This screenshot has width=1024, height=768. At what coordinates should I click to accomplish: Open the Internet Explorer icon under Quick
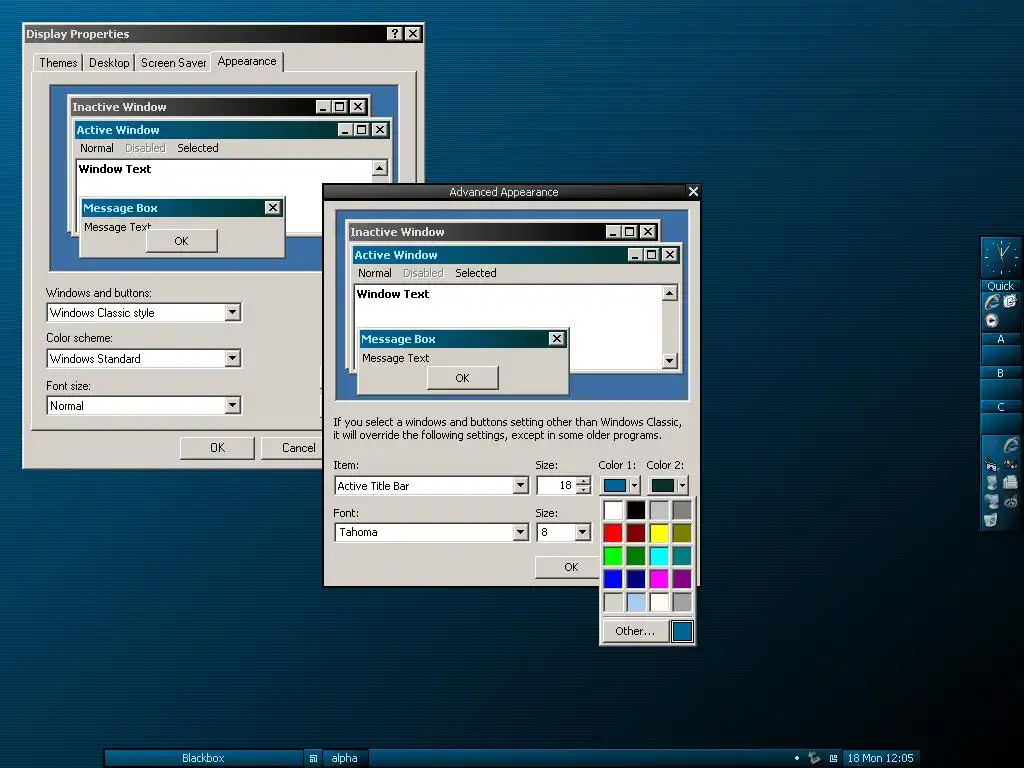pos(992,302)
